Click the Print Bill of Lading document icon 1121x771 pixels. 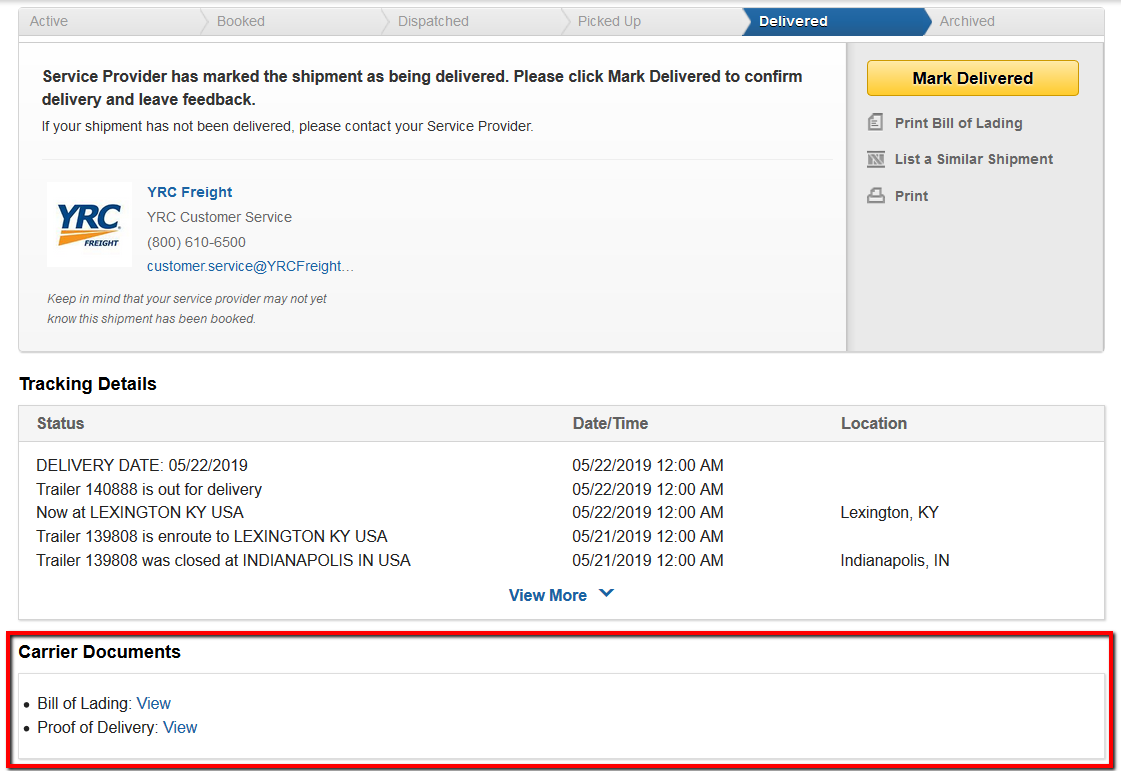tap(876, 123)
